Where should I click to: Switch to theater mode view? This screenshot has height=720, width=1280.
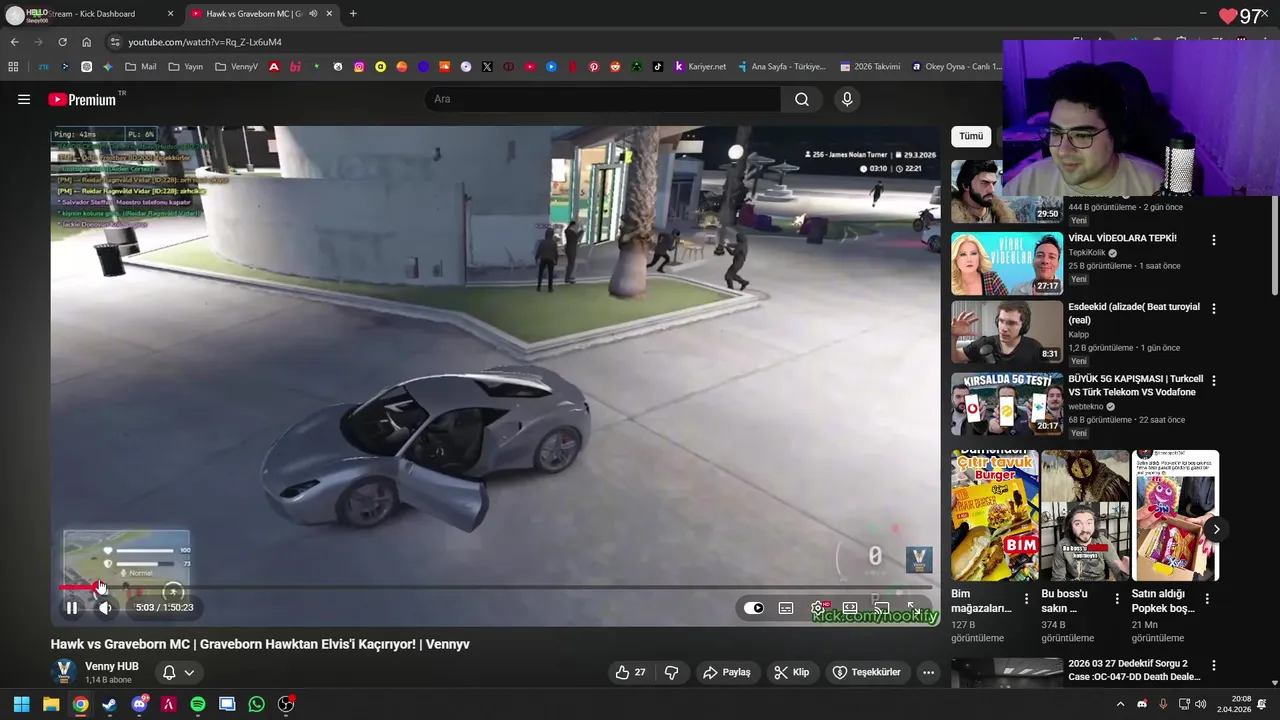850,608
